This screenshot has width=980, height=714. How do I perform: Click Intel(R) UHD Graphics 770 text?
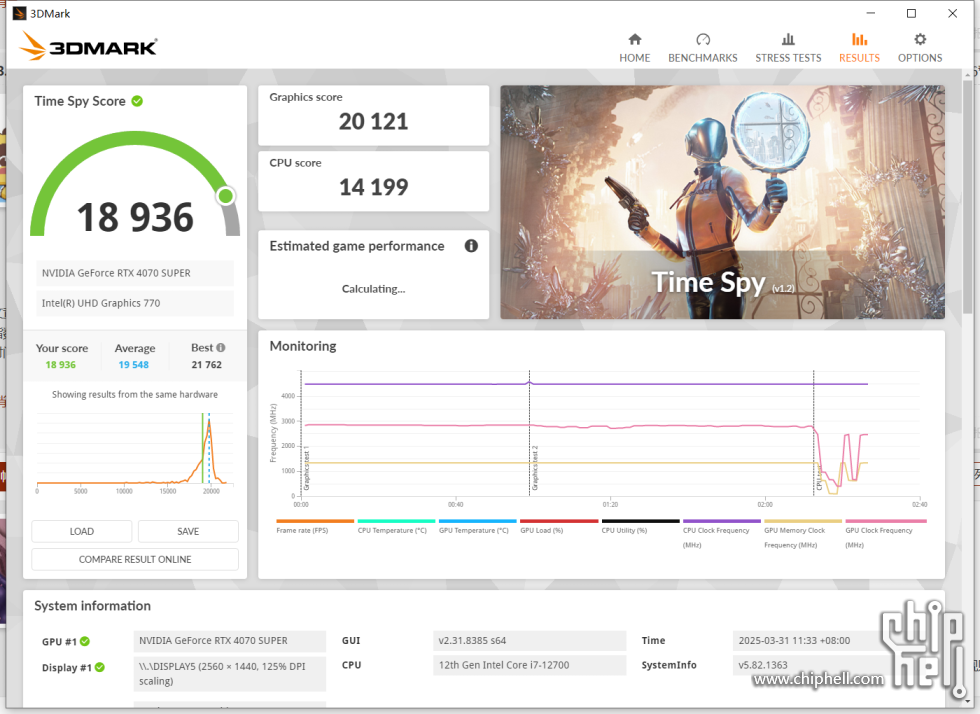click(x=101, y=303)
